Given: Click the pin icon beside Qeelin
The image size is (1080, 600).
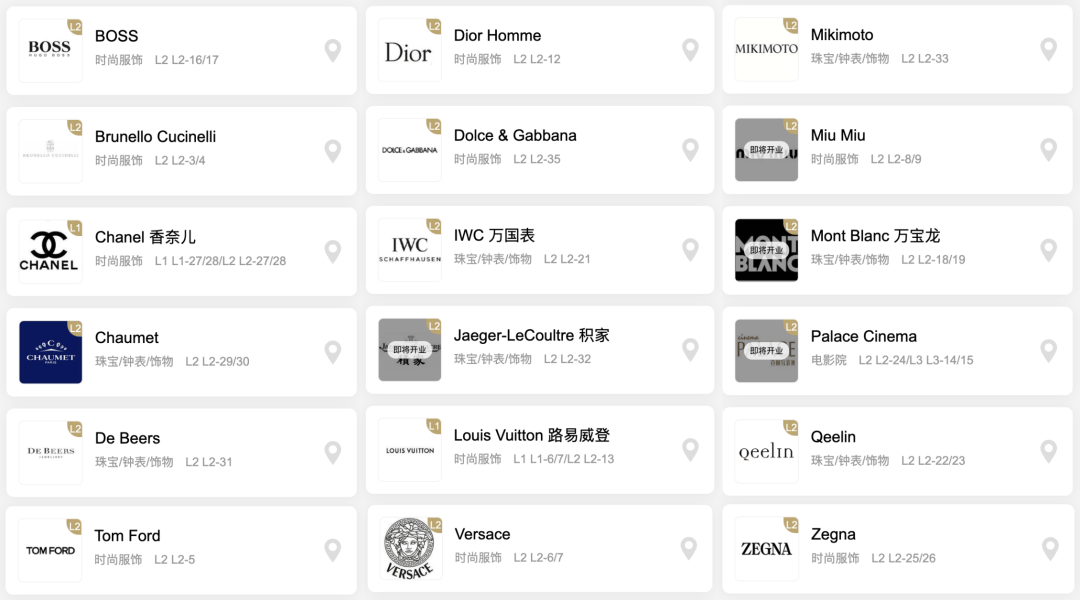Looking at the screenshot, I should [1048, 451].
